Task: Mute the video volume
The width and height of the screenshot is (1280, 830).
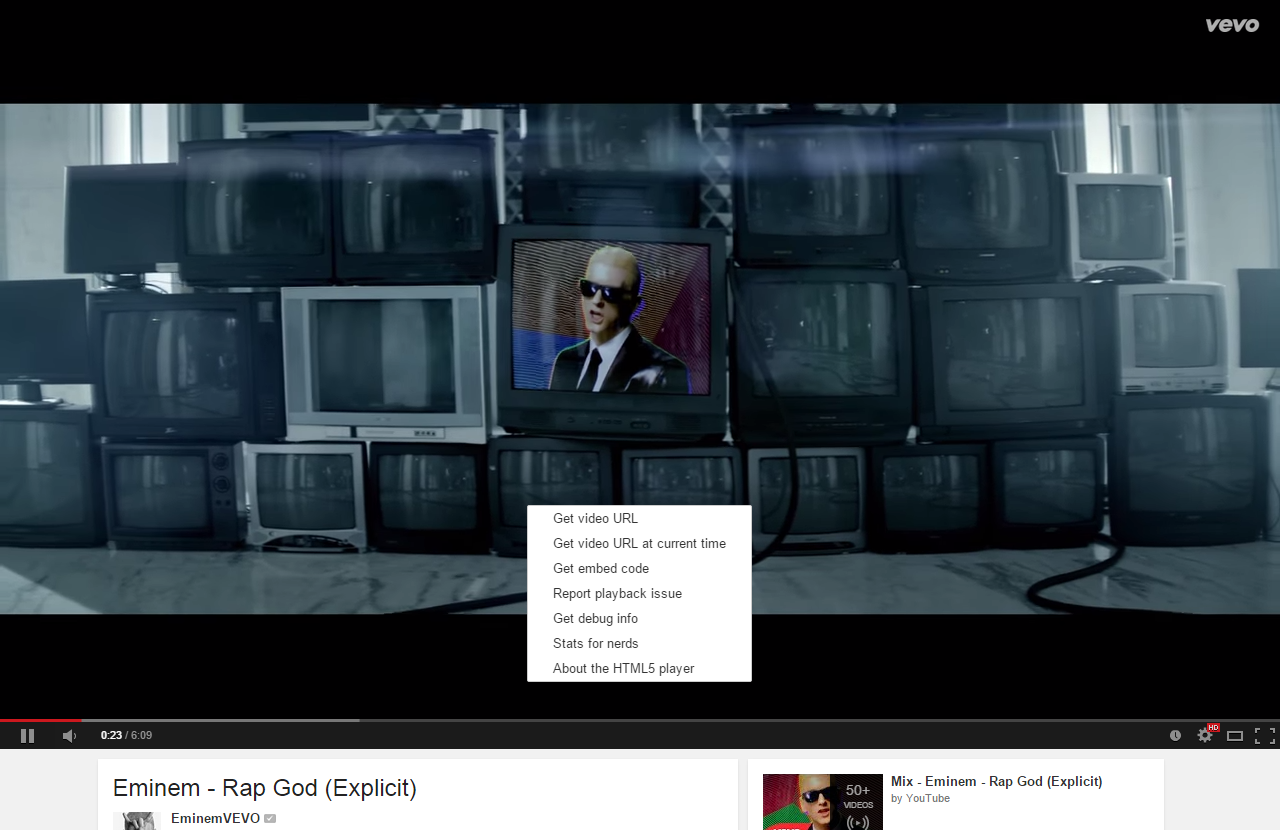Action: [69, 736]
